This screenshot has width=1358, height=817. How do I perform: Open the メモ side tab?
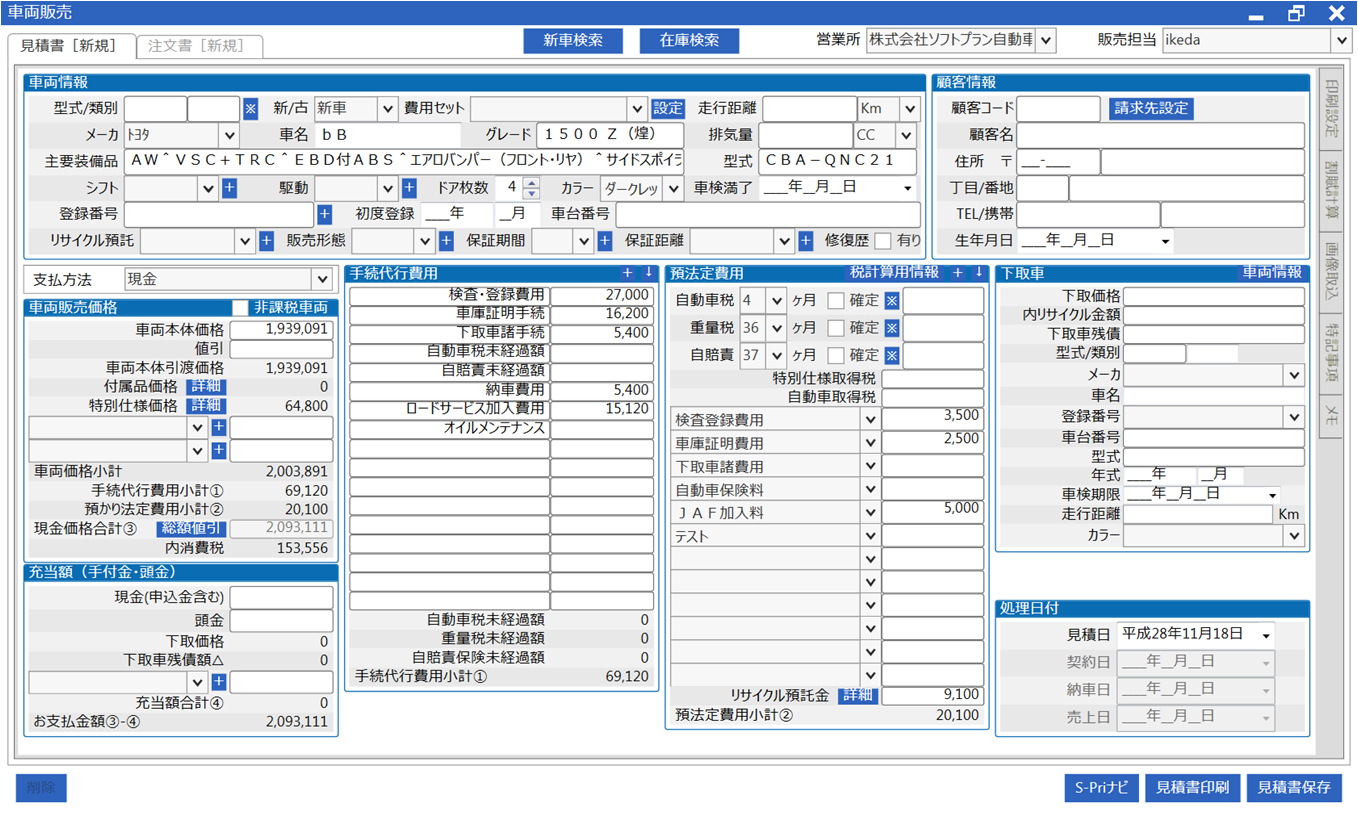click(1330, 415)
